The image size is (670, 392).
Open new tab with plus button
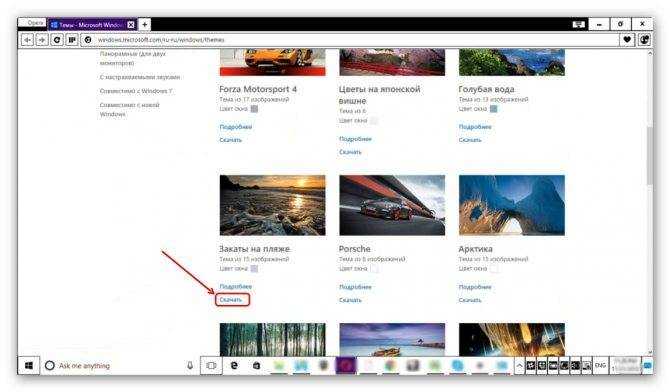144,25
